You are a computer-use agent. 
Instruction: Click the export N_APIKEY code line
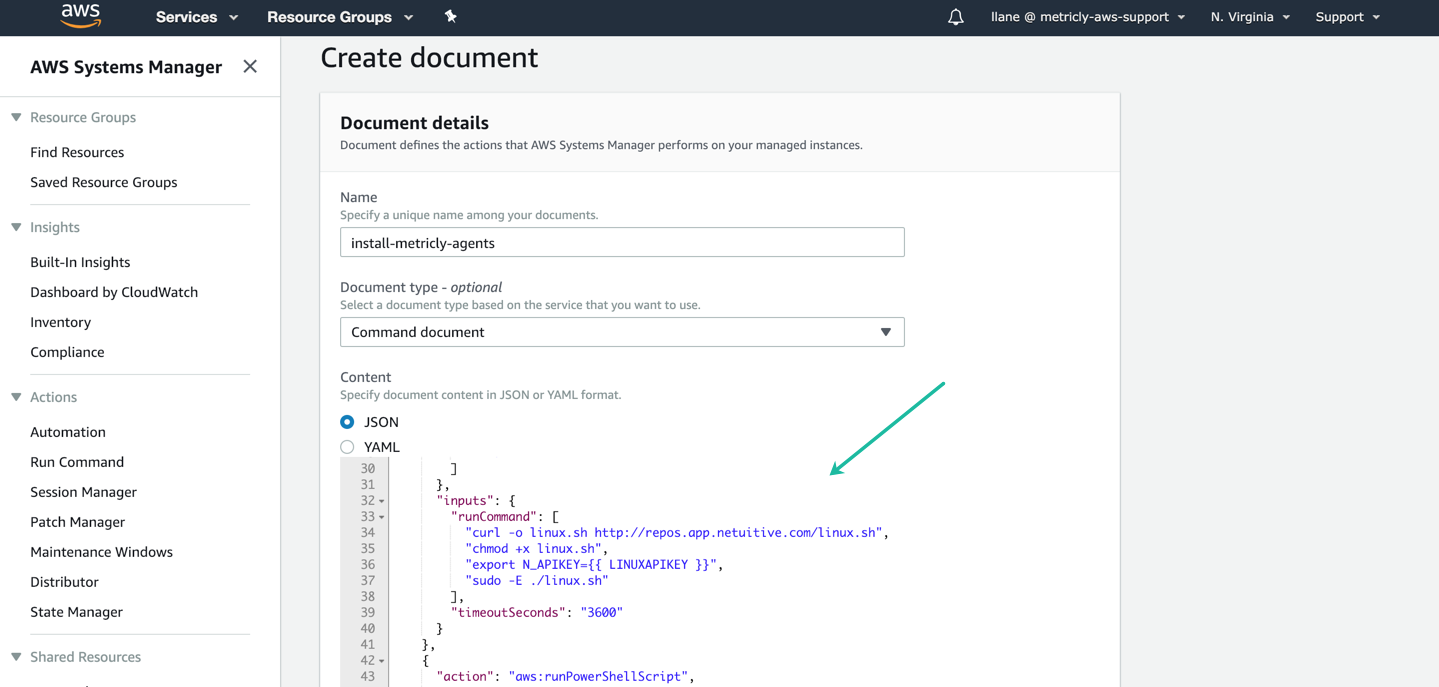click(x=594, y=565)
